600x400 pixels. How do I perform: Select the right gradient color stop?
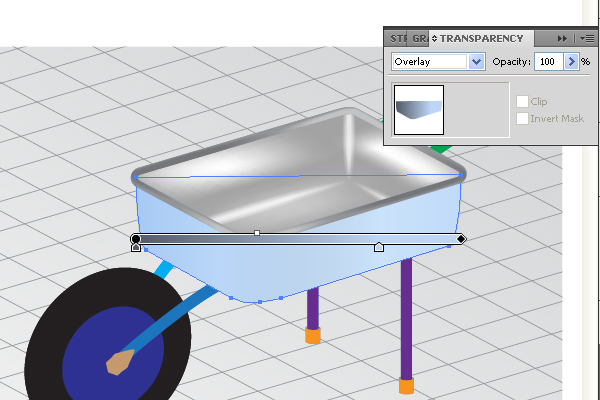379,247
